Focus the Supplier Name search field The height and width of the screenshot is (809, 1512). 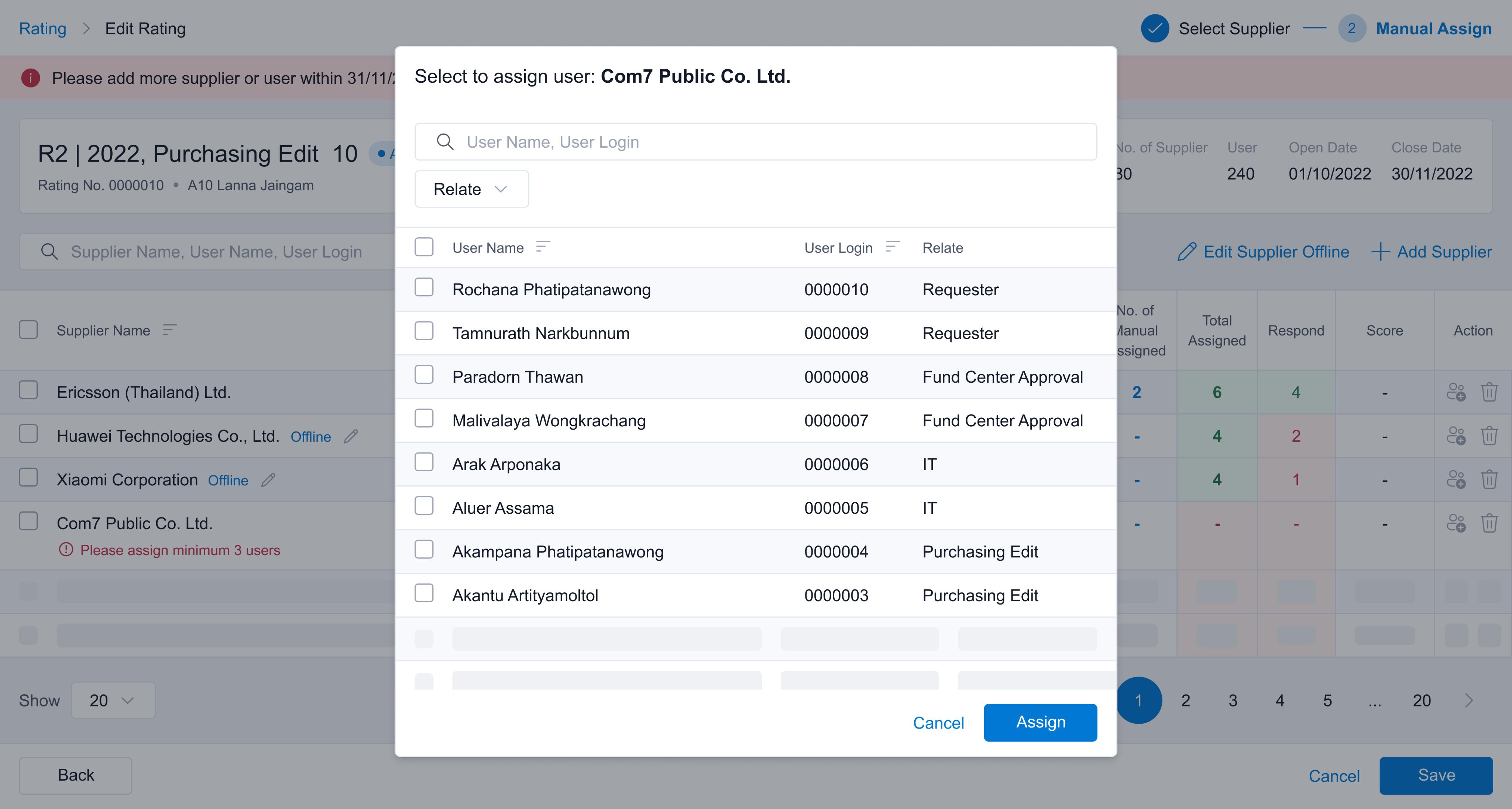(x=207, y=252)
